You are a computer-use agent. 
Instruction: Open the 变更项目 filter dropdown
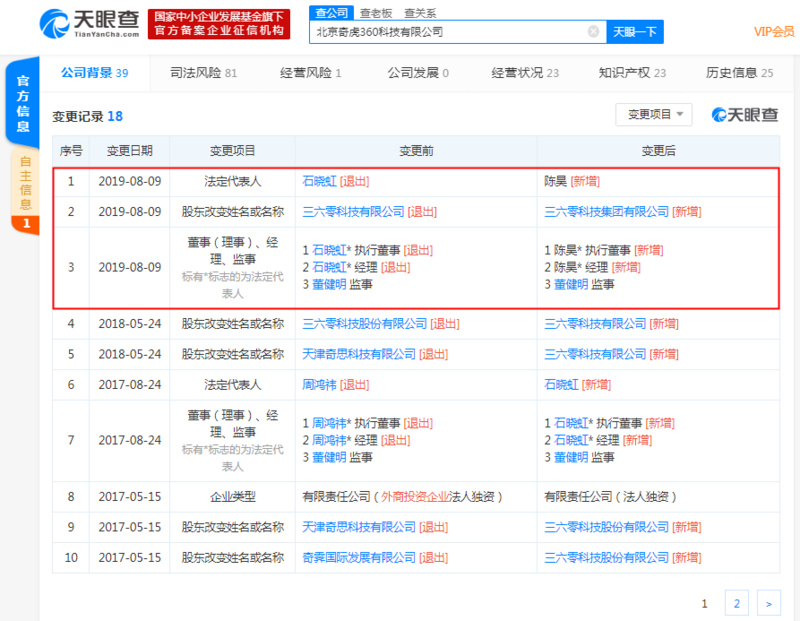click(653, 115)
